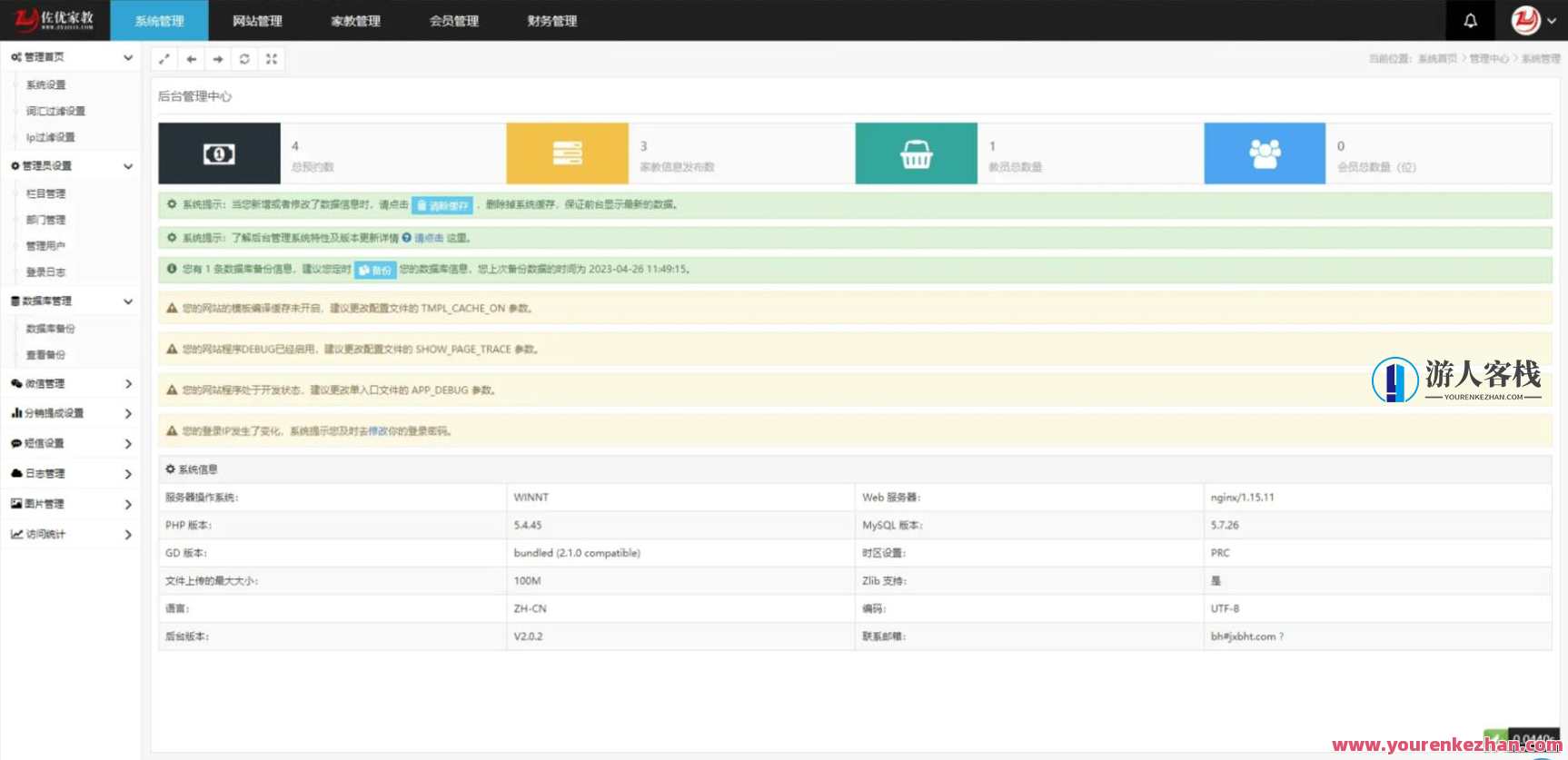
Task: Click the blue 清除缓存 button
Action: pos(442,205)
